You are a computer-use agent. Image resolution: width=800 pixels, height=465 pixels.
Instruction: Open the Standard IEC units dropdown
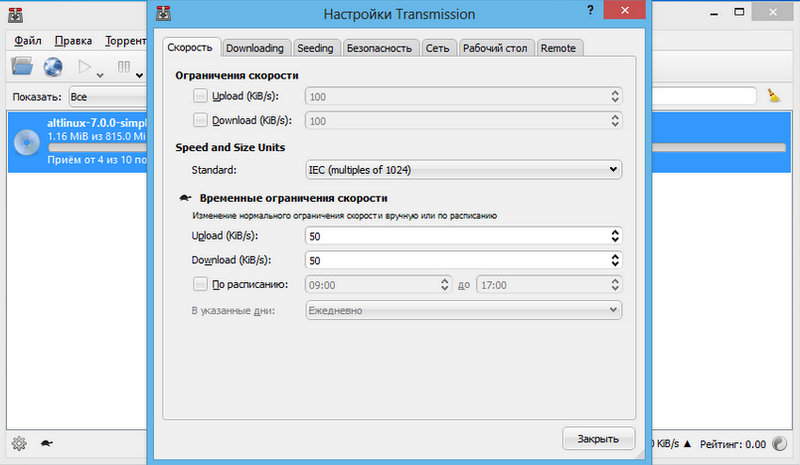tap(463, 169)
